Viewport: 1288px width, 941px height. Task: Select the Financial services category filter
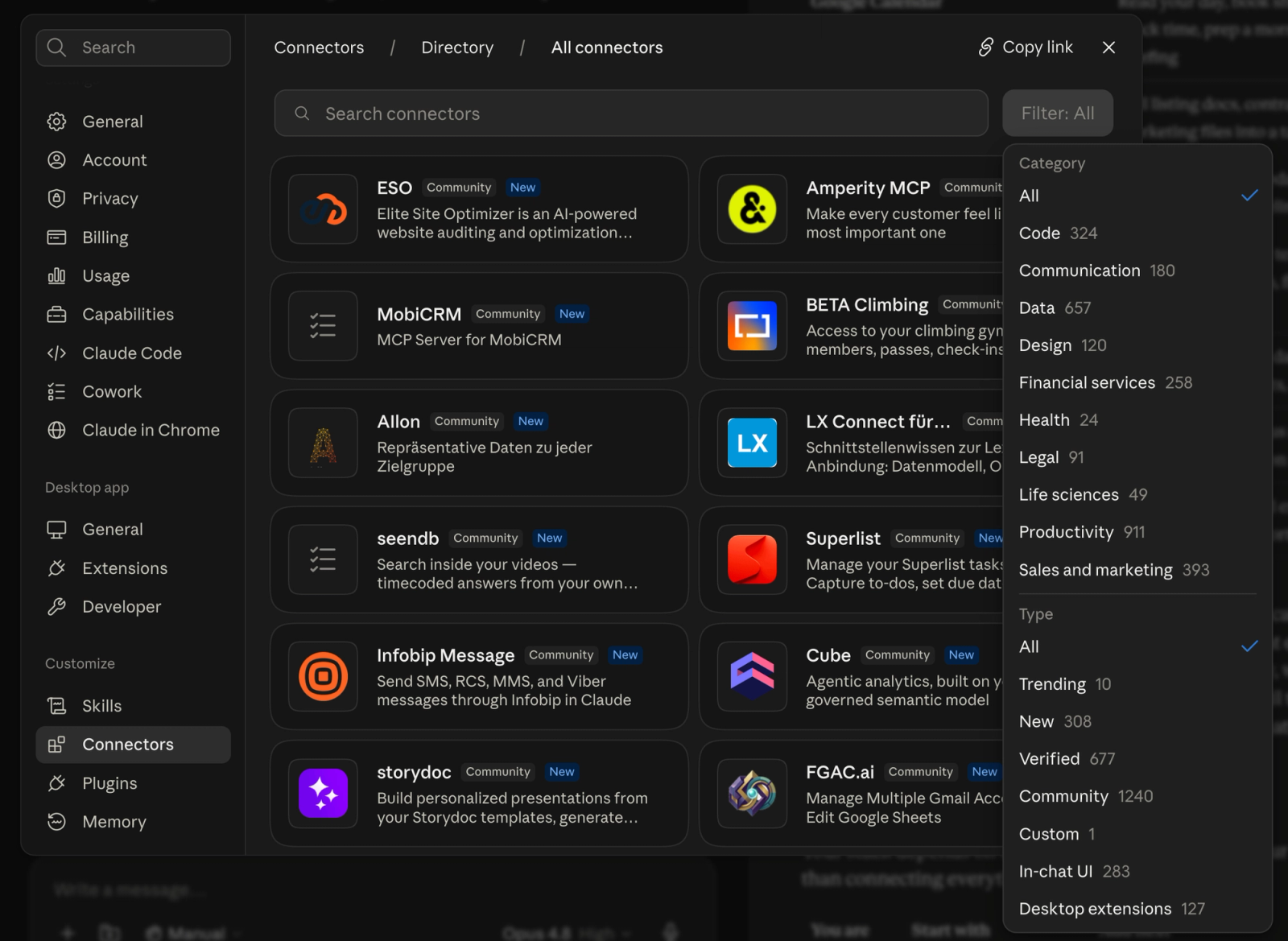tap(1137, 383)
